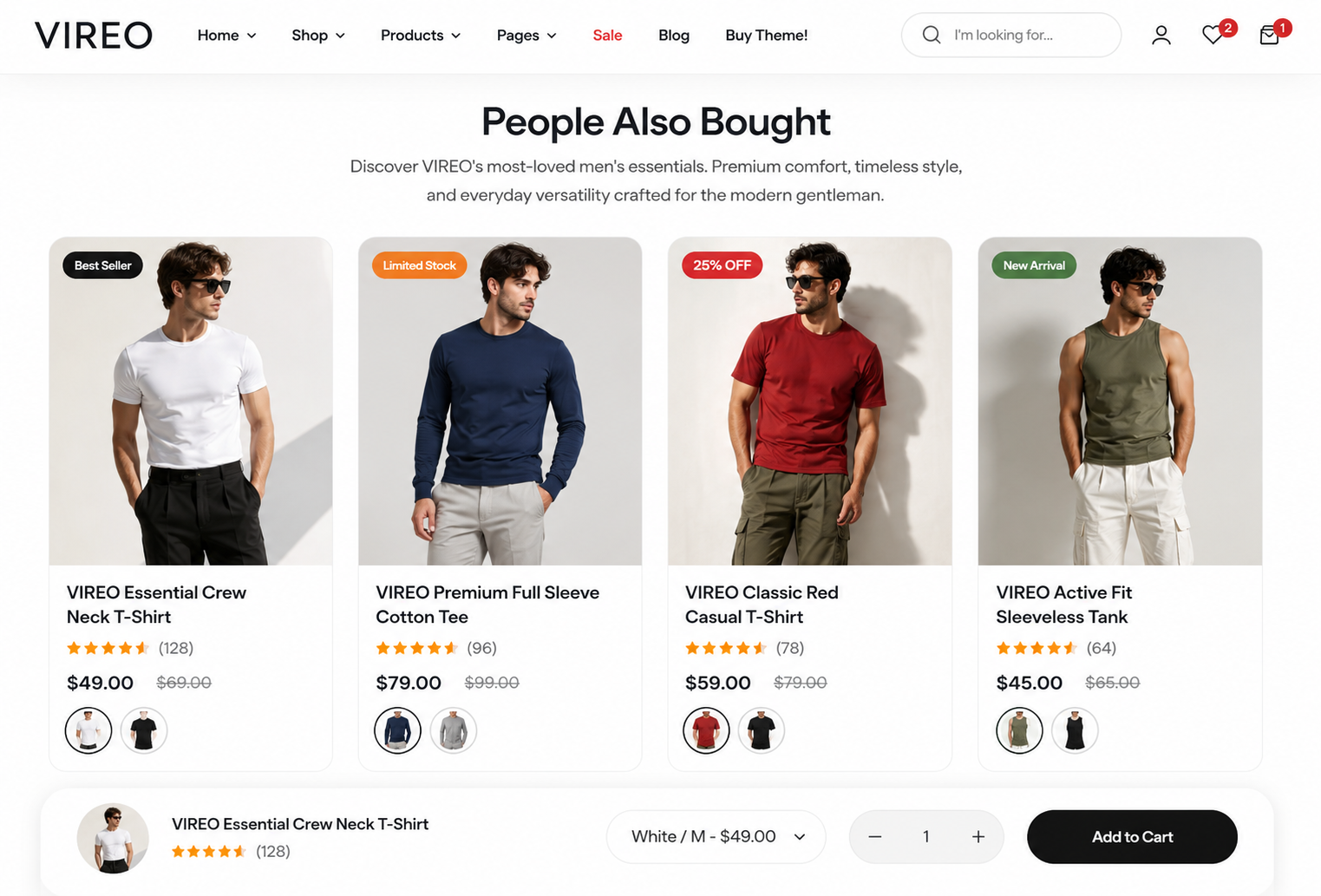1321x896 pixels.
Task: Click the Add to Cart button
Action: (x=1132, y=837)
